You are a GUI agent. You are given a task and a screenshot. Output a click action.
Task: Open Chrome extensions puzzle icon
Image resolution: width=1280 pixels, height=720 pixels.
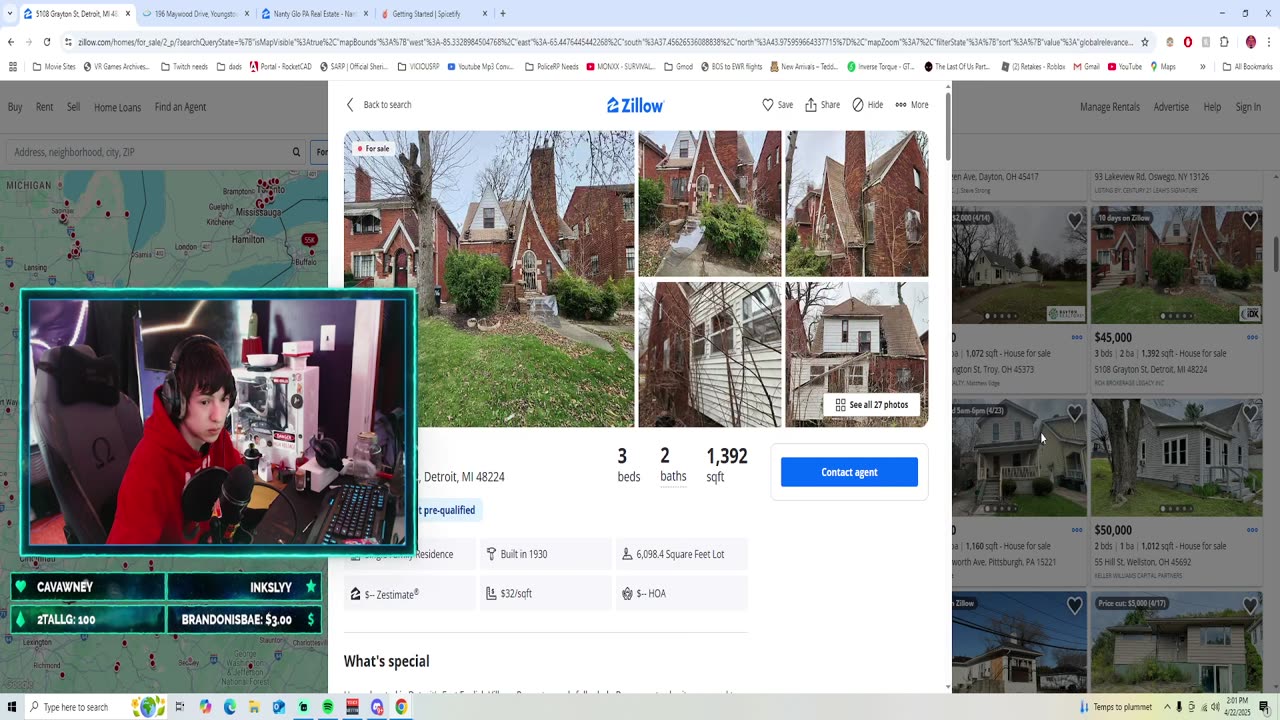click(1224, 42)
